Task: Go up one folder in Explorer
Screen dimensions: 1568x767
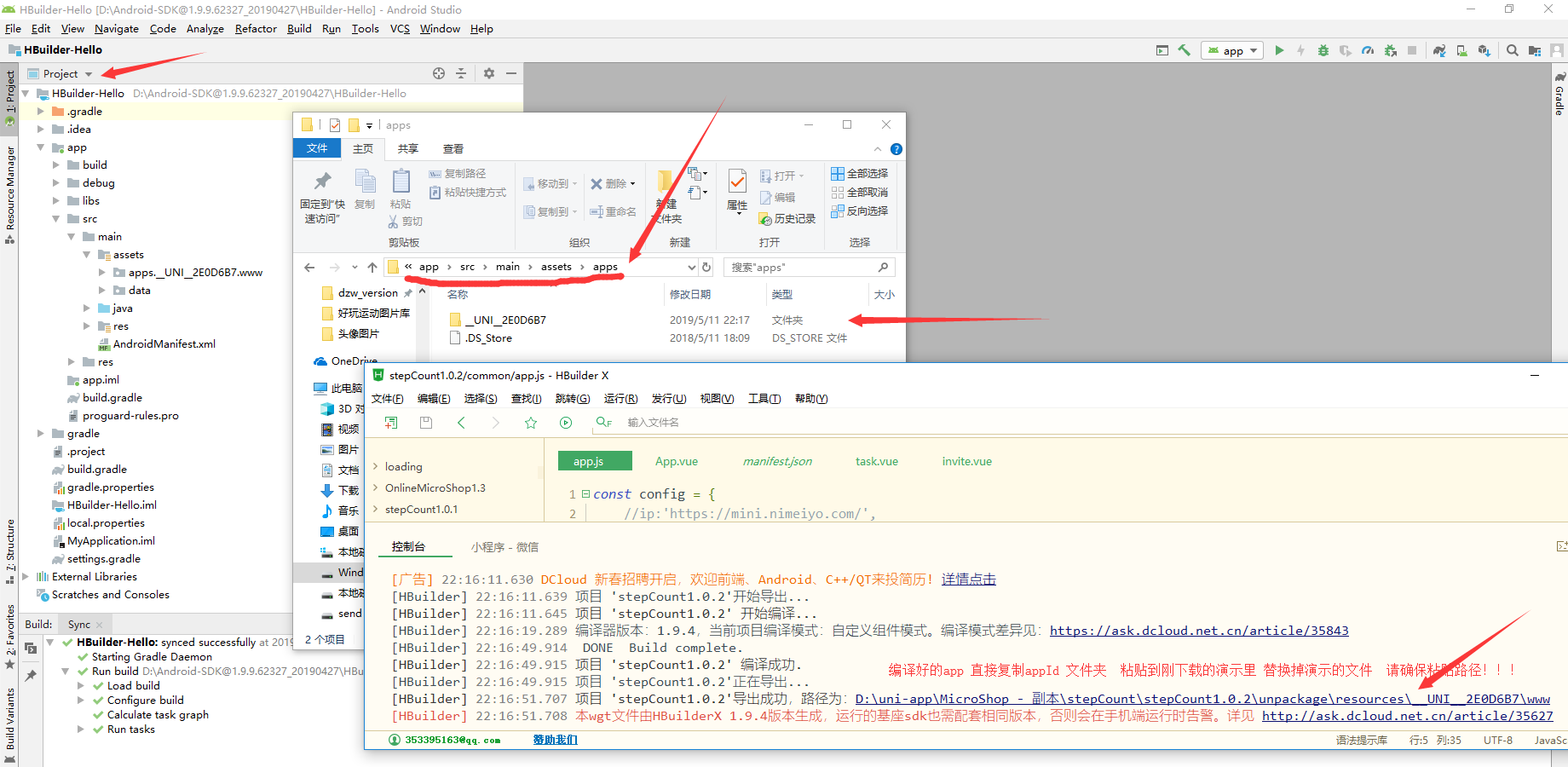Action: pos(372,267)
